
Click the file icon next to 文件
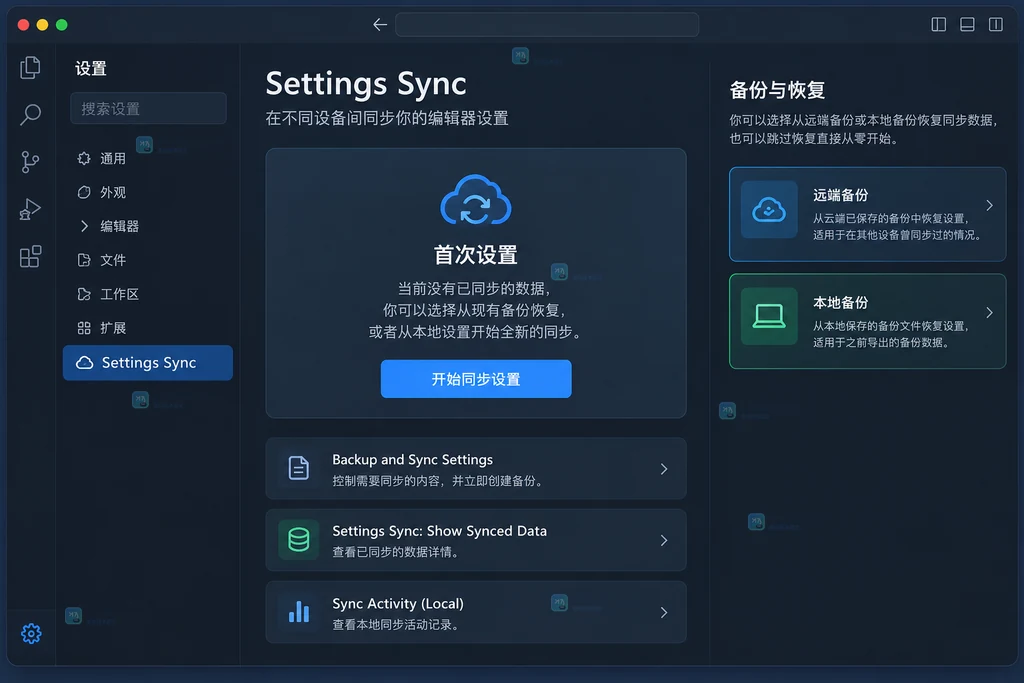pos(84,260)
